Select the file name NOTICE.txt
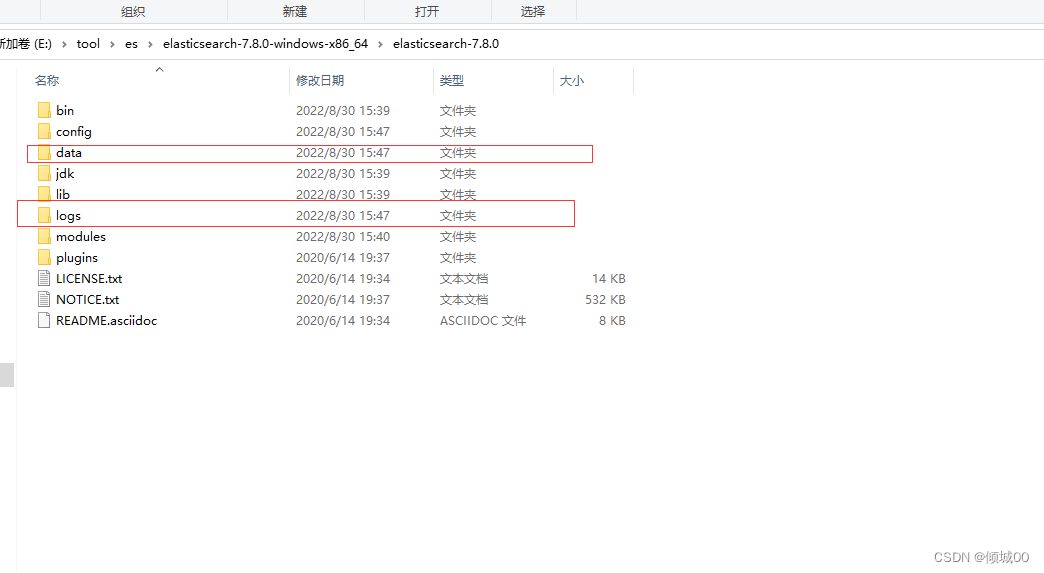 coord(87,299)
